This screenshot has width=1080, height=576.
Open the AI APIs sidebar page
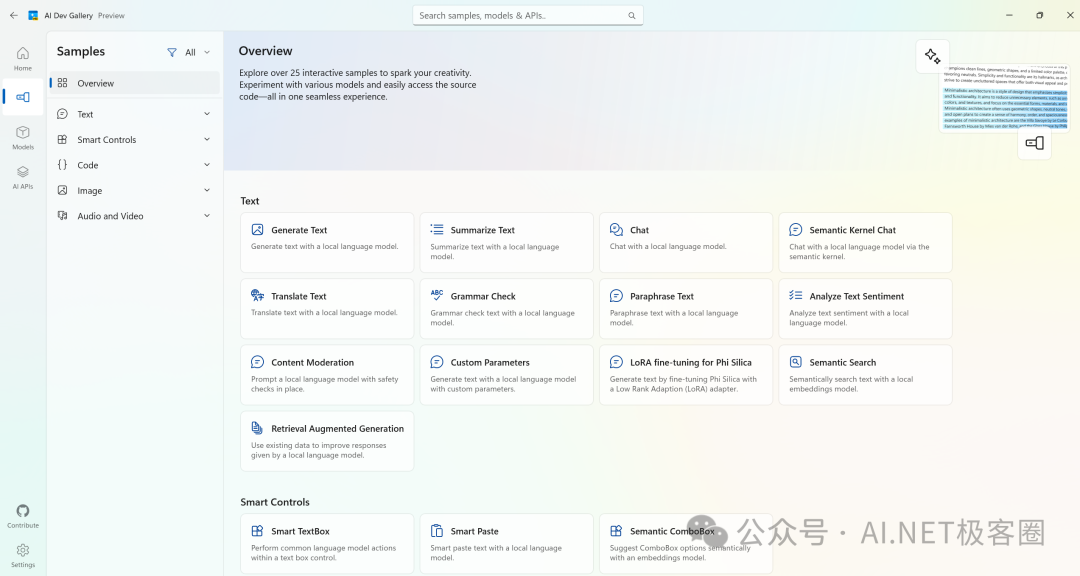tap(23, 177)
